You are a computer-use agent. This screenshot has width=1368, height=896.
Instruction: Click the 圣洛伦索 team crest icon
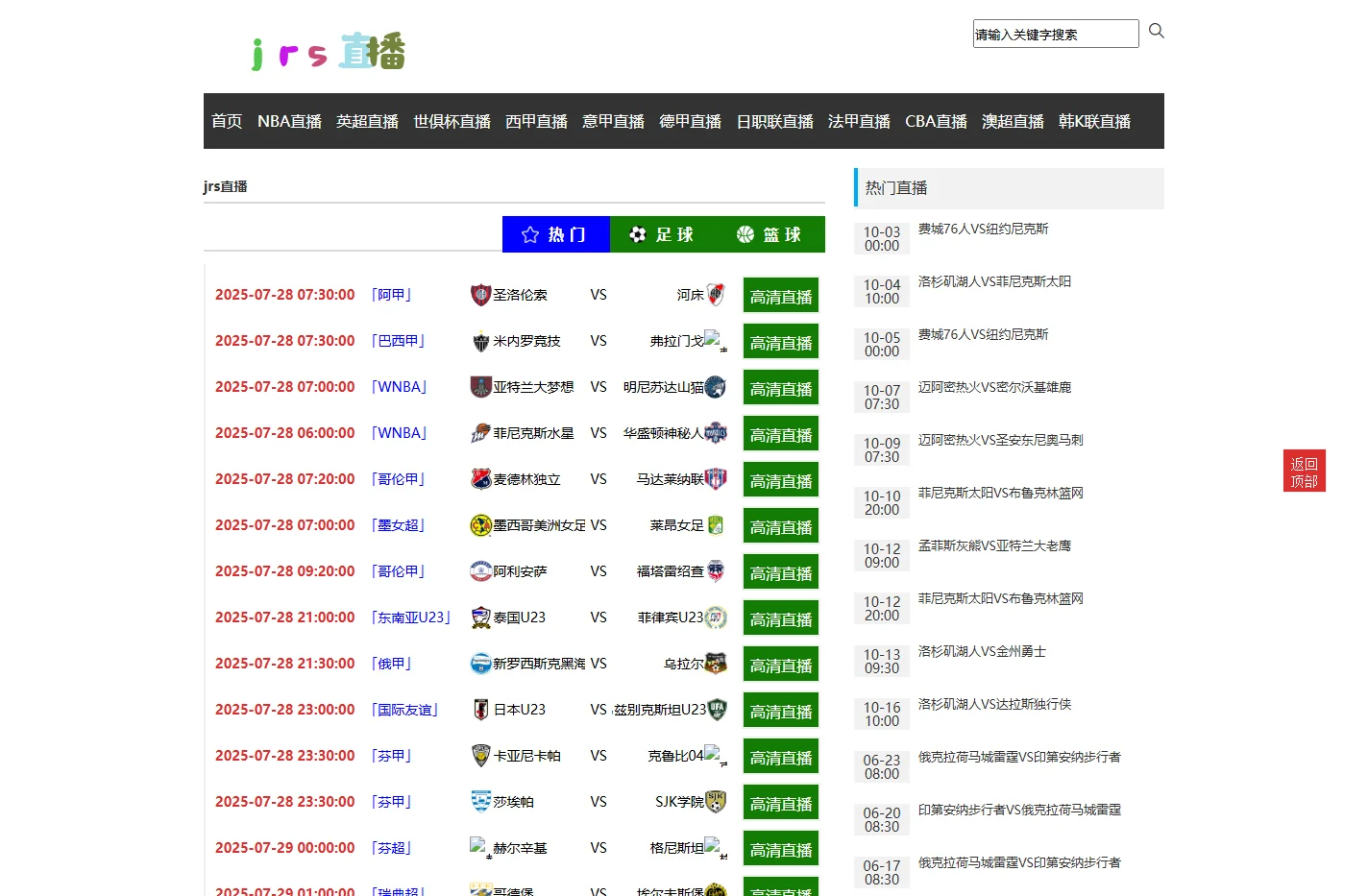[x=480, y=295]
